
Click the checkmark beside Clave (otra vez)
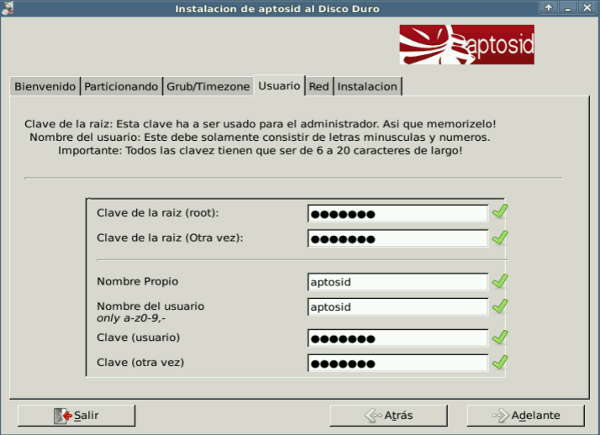tap(500, 361)
